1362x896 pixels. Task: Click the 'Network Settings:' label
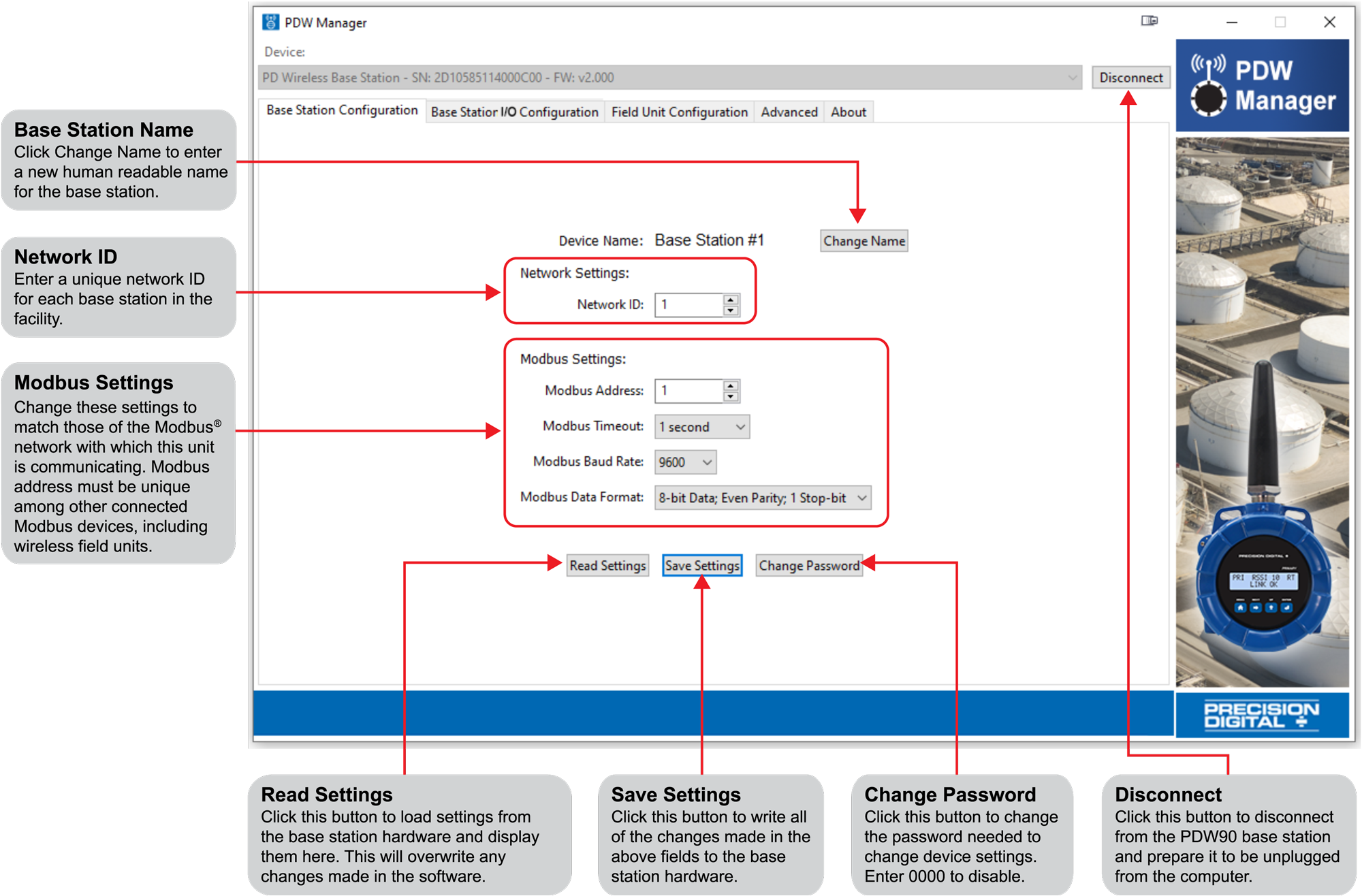point(575,273)
